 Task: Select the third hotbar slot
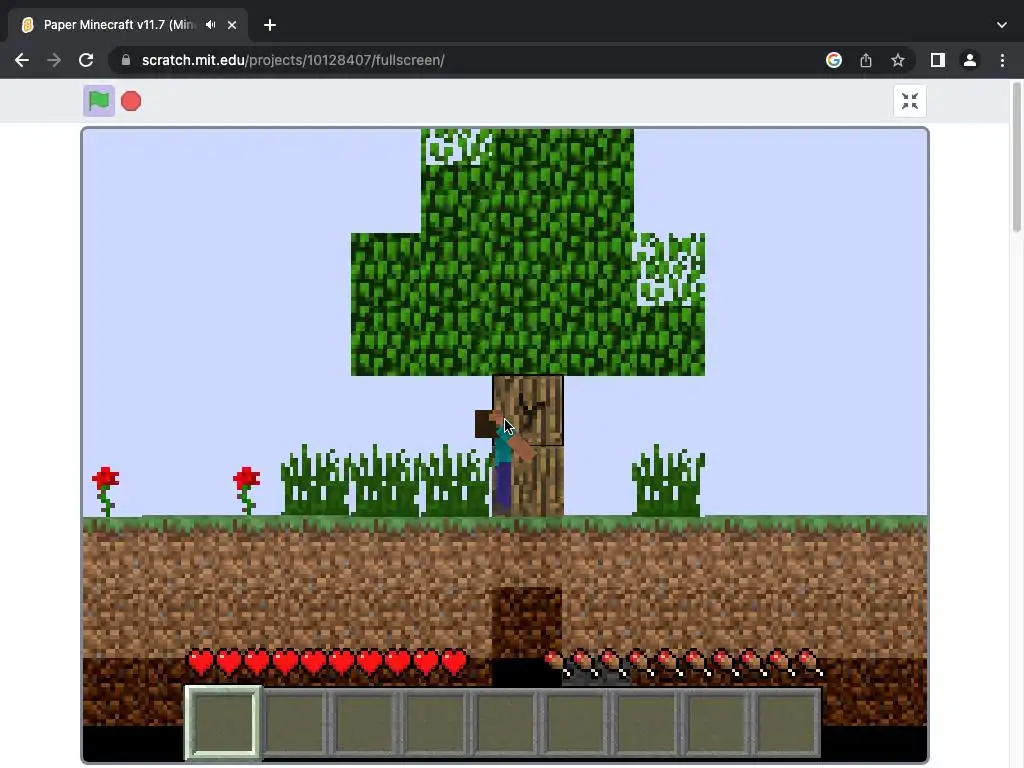pyautogui.click(x=365, y=722)
